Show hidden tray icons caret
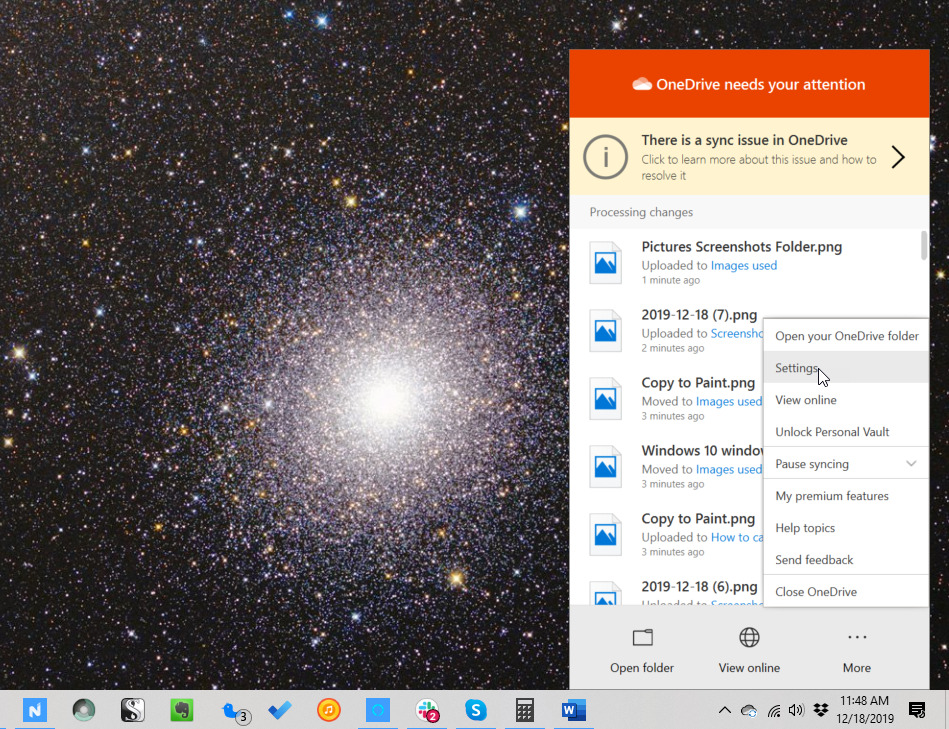This screenshot has height=729, width=949. click(x=724, y=710)
